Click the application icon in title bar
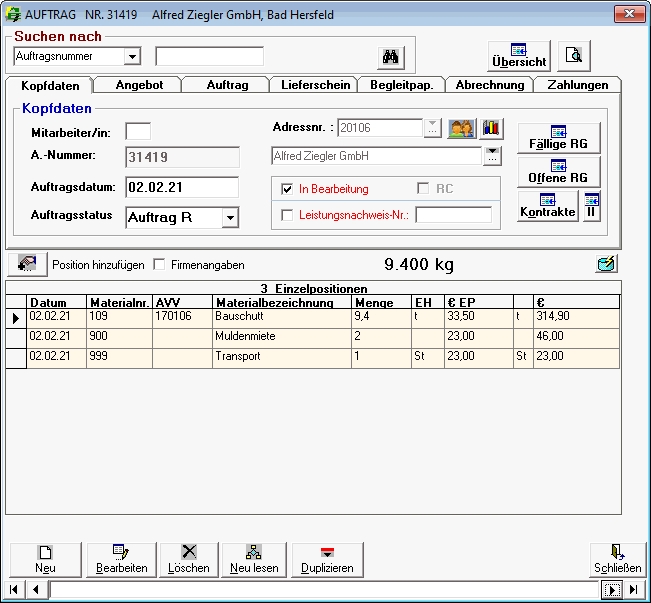The width and height of the screenshot is (651, 603). click(13, 15)
